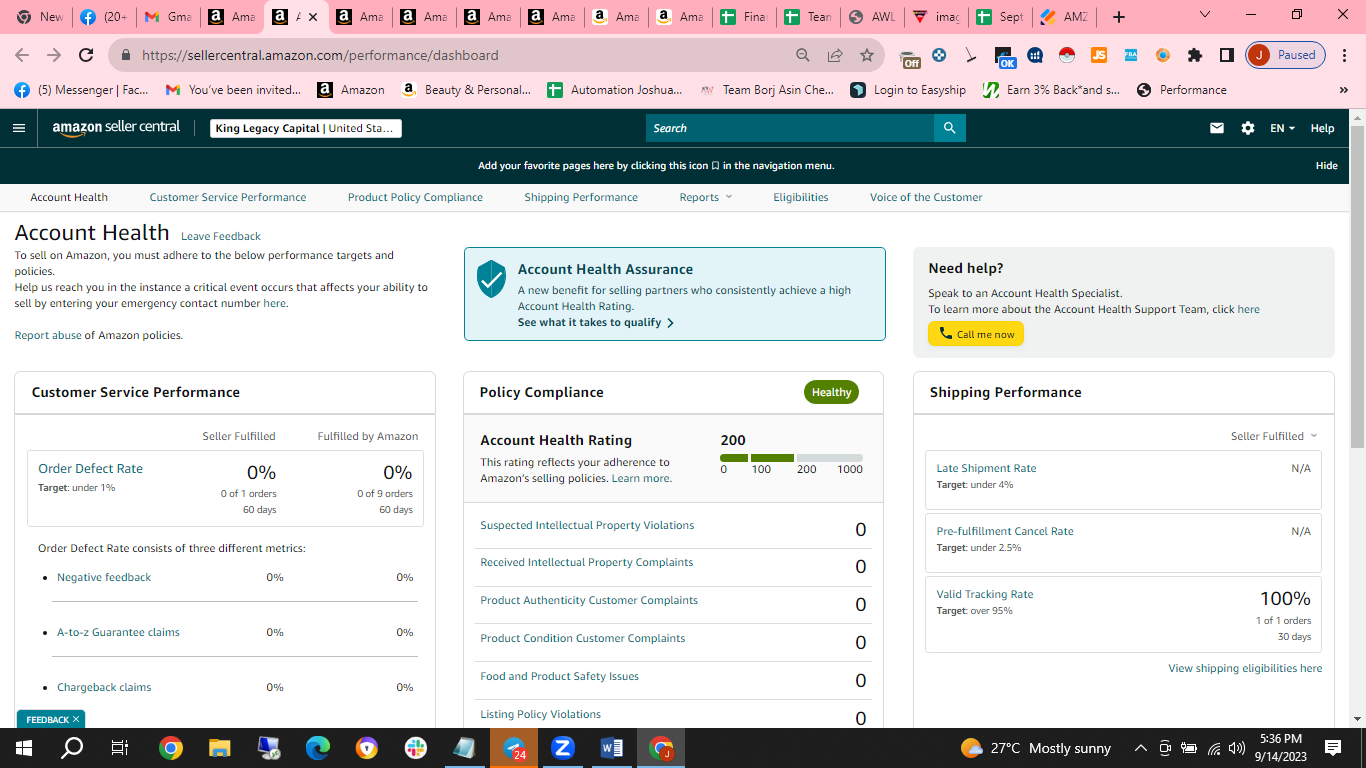Screen dimensions: 1366x768
Task: Open the Seller Fulfilled dropdown in Shipping Performance
Action: (1274, 436)
